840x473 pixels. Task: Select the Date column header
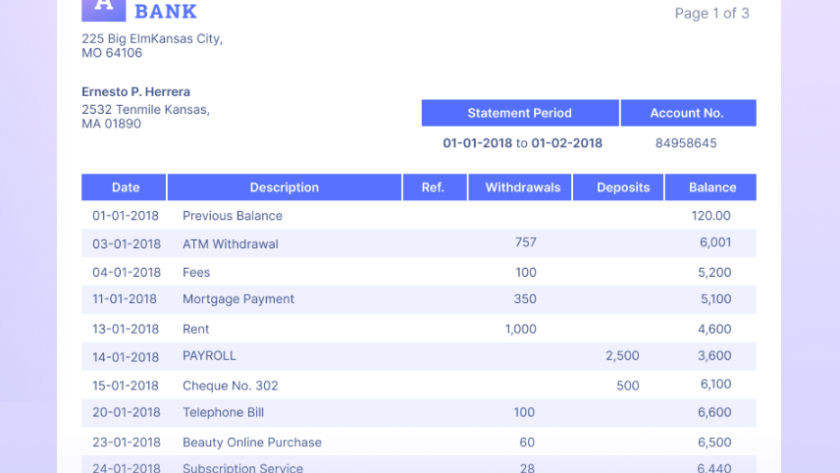coord(125,187)
